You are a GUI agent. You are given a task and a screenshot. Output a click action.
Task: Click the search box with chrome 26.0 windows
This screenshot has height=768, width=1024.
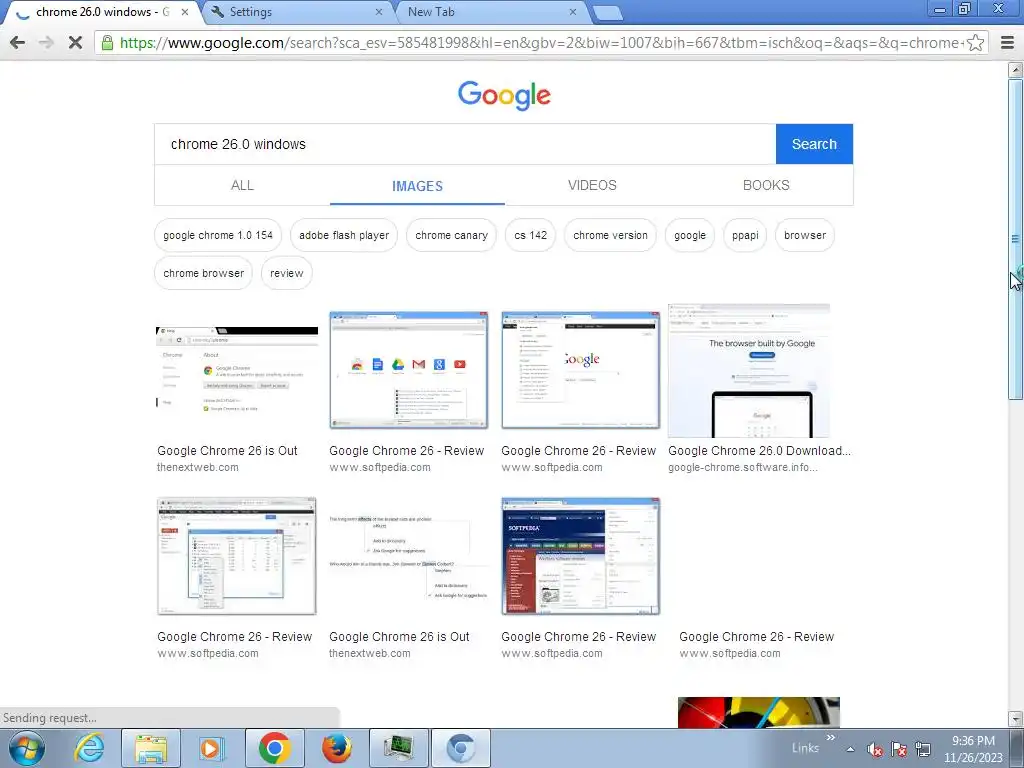tap(465, 144)
